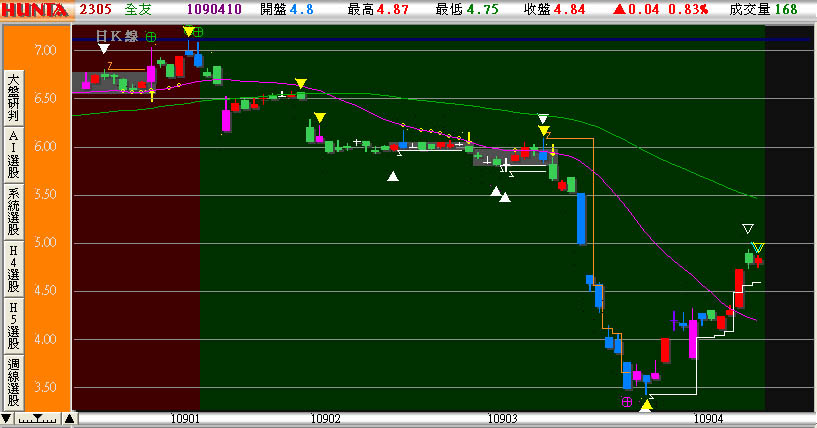Click the 10904 date axis label
This screenshot has height=428, width=817.
point(709,419)
